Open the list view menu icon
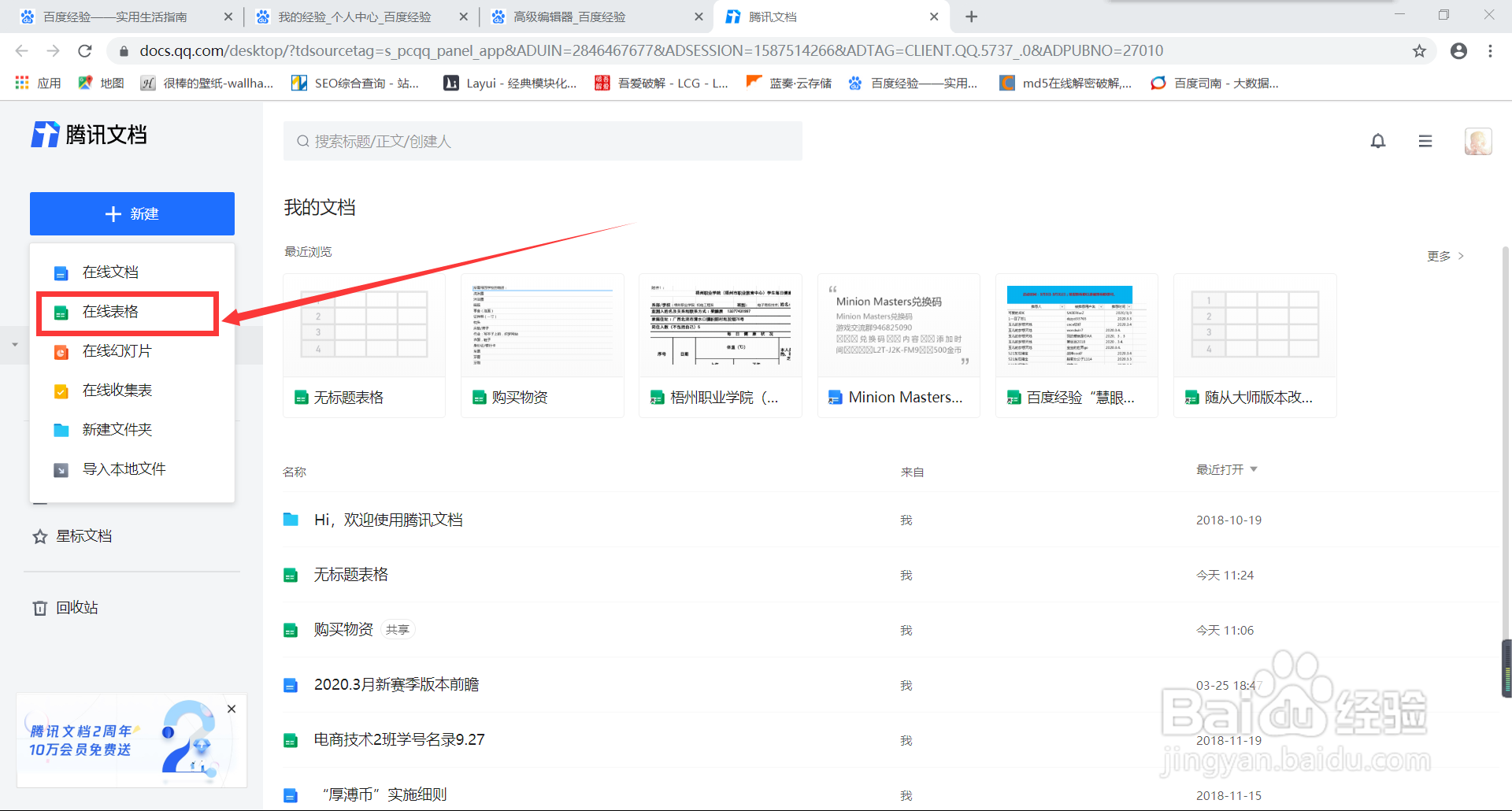1512x811 pixels. [x=1425, y=141]
